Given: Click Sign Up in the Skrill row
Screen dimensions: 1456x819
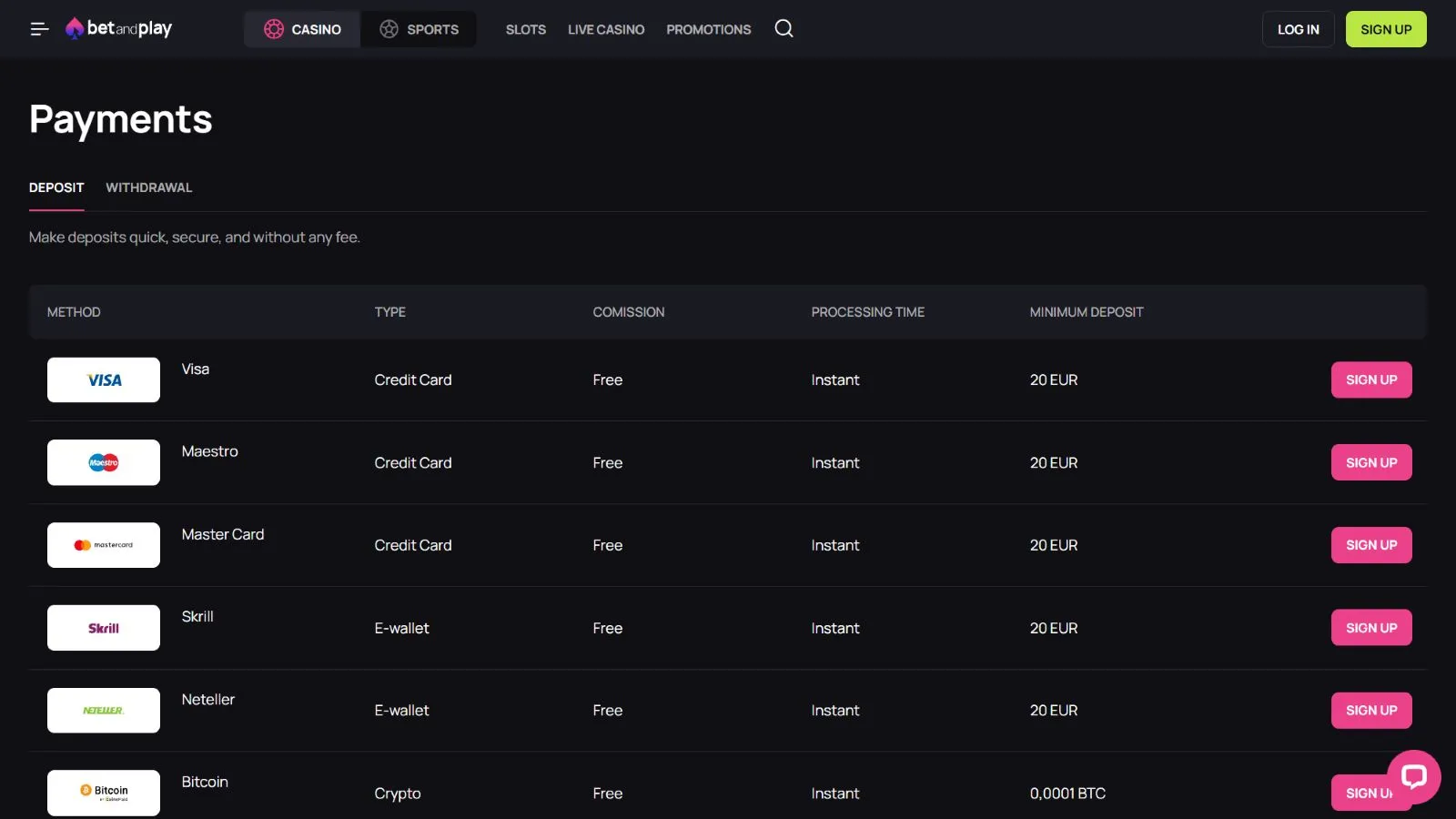Looking at the screenshot, I should [1370, 628].
